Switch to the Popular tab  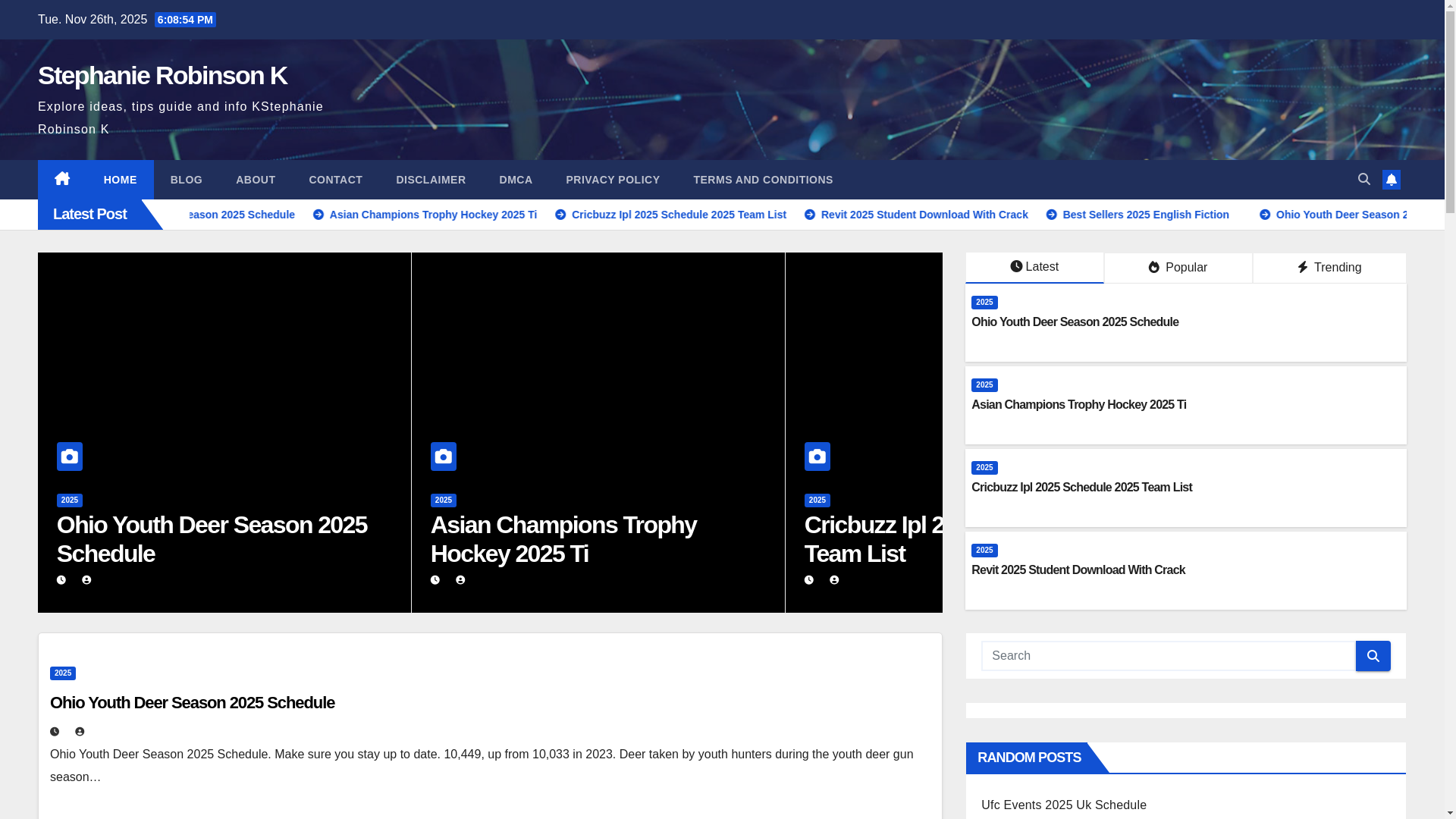pyautogui.click(x=1178, y=268)
